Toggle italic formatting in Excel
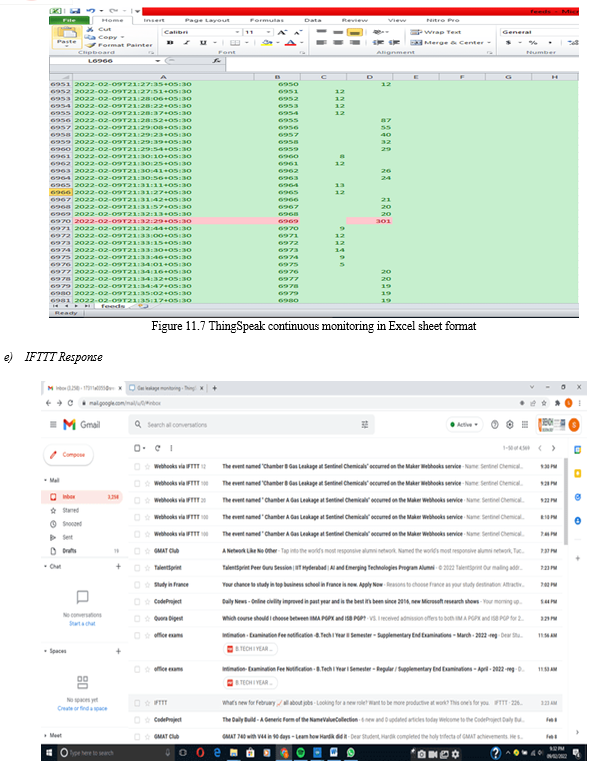Image resolution: width=608 pixels, height=773 pixels. pos(186,43)
